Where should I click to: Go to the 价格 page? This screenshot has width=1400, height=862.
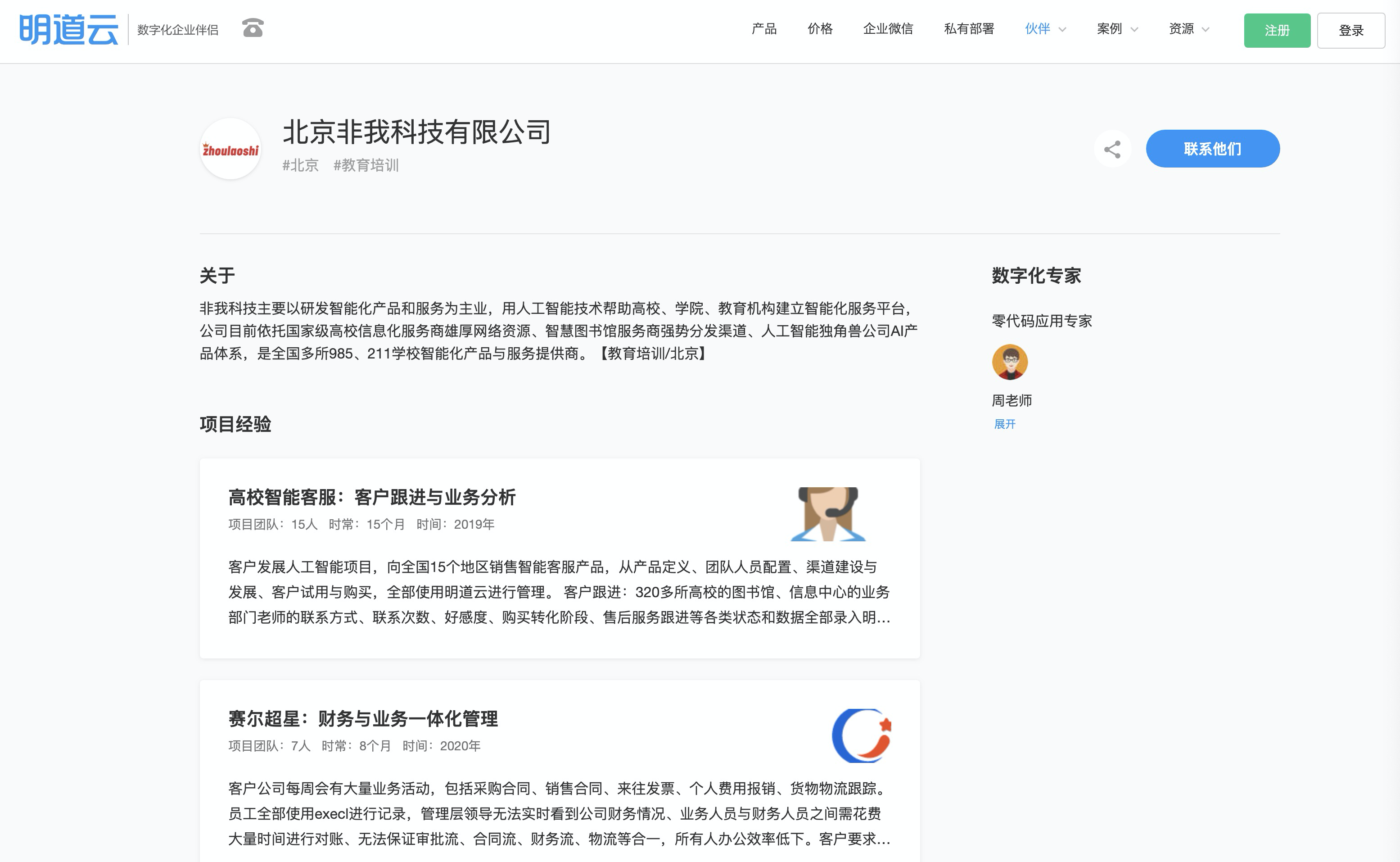pyautogui.click(x=819, y=29)
